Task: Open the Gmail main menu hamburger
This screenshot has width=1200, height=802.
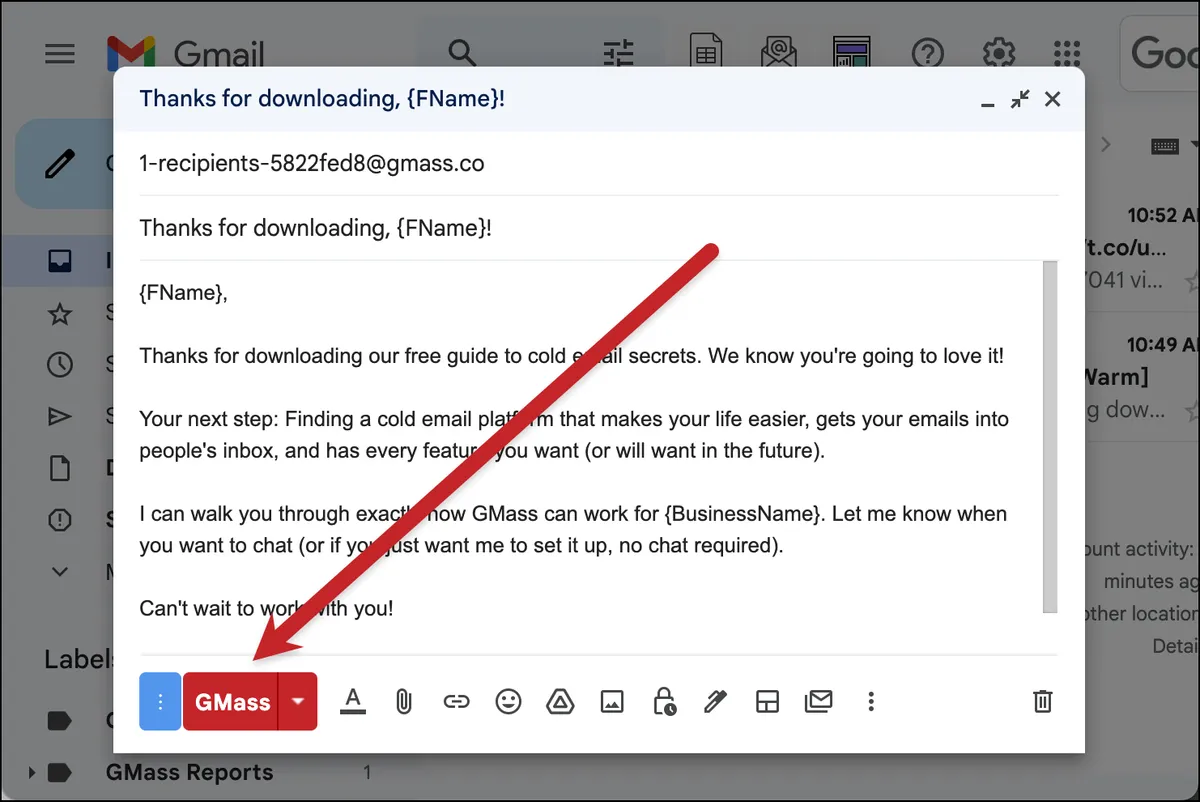Action: pyautogui.click(x=60, y=53)
